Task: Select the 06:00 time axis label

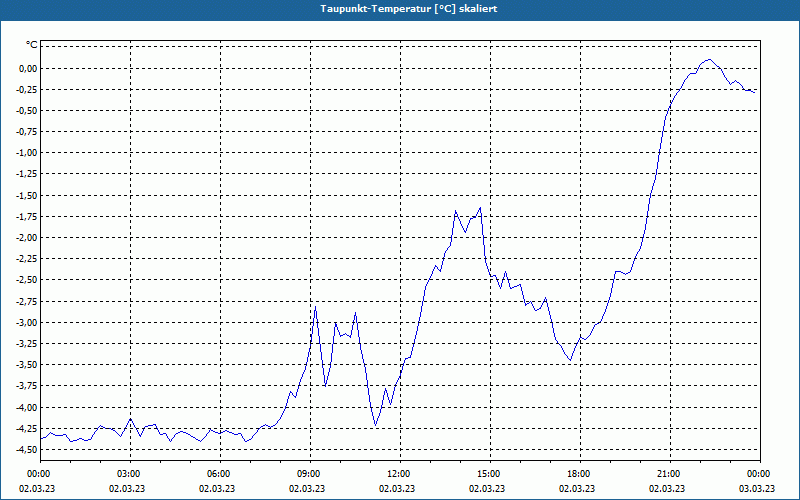Action: click(220, 474)
